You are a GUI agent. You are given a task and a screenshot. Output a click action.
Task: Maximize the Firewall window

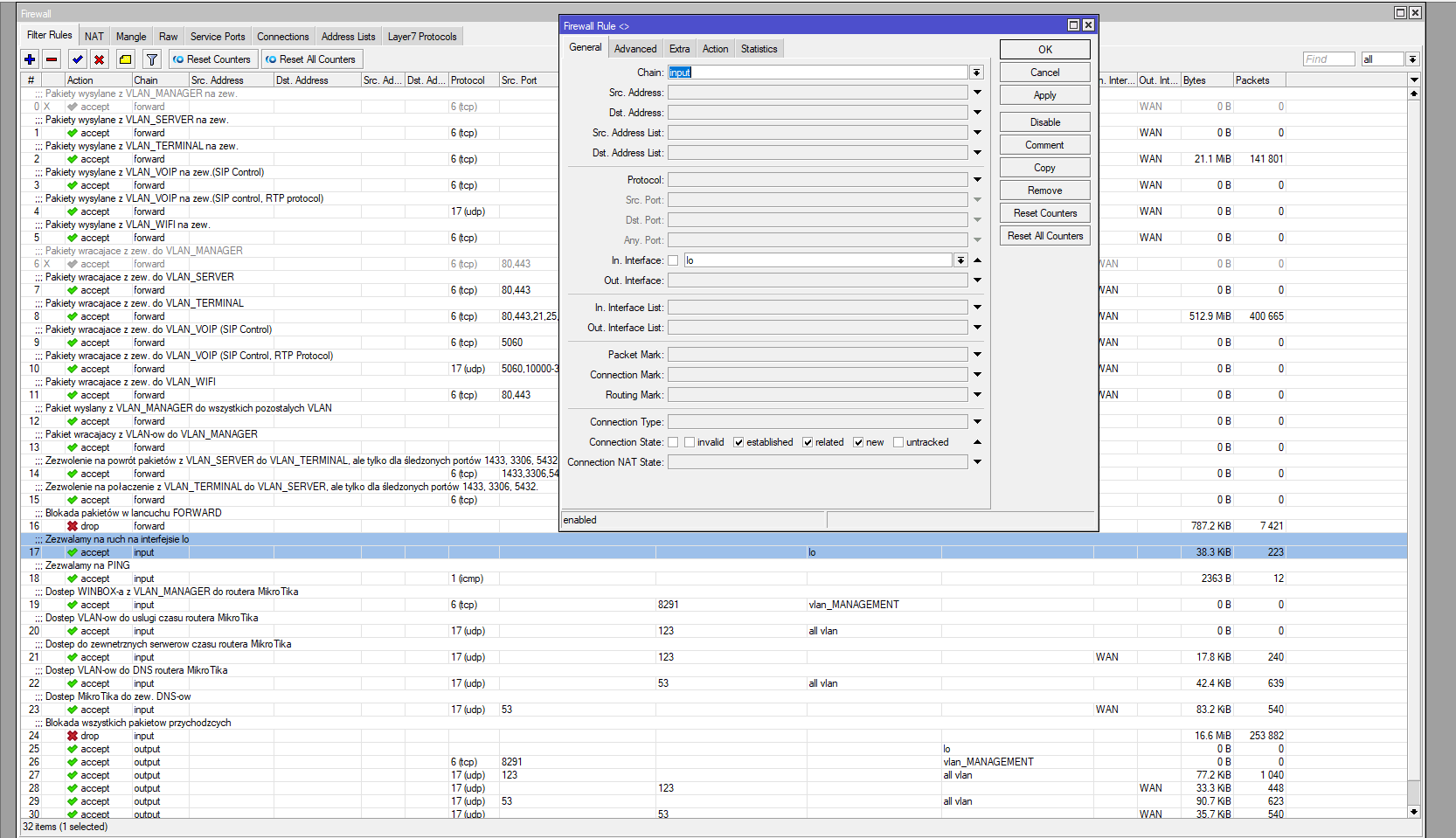pos(1400,13)
